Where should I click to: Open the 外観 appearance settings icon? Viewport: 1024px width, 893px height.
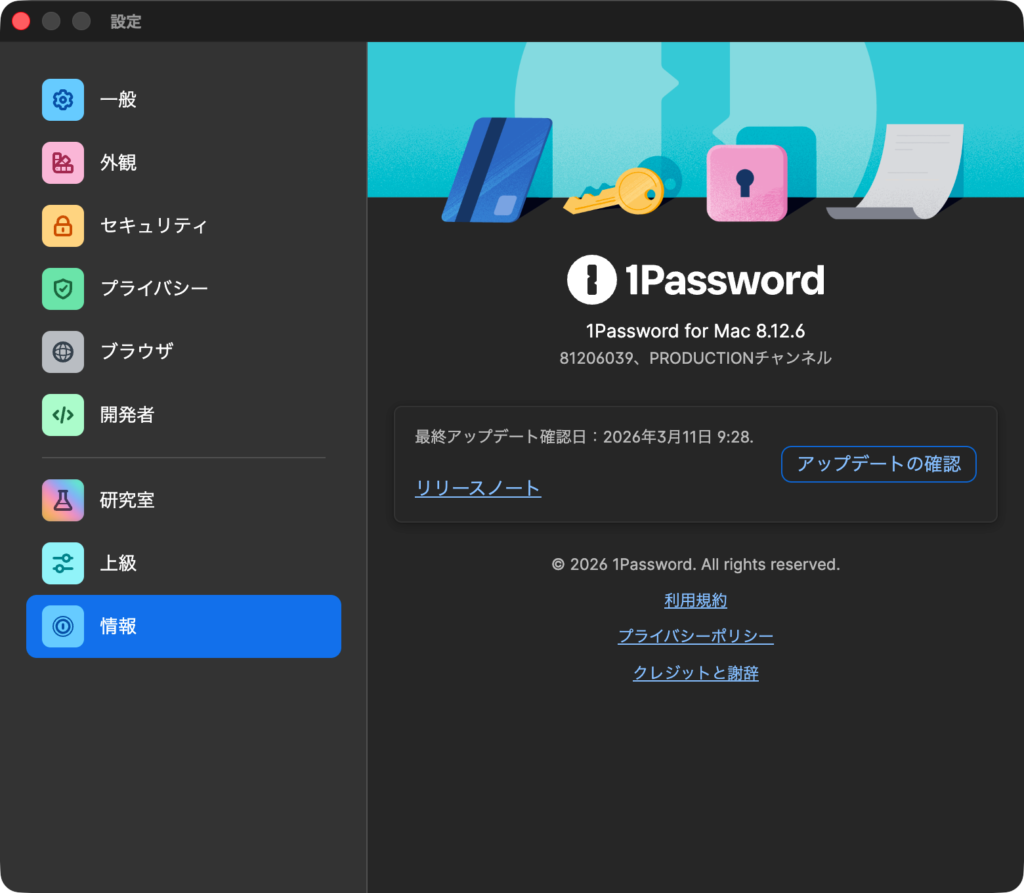63,163
